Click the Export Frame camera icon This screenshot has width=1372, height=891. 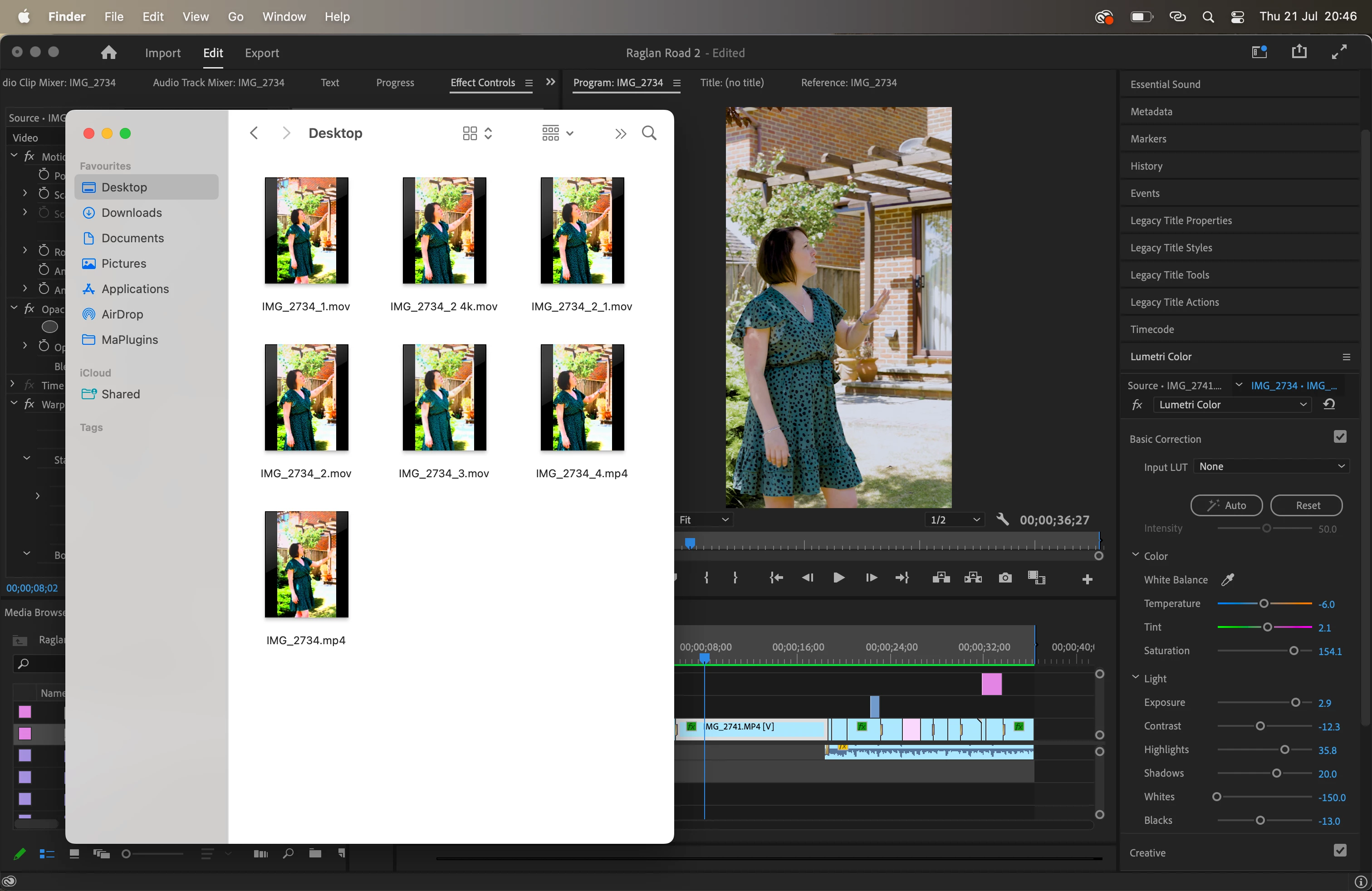pos(1005,578)
